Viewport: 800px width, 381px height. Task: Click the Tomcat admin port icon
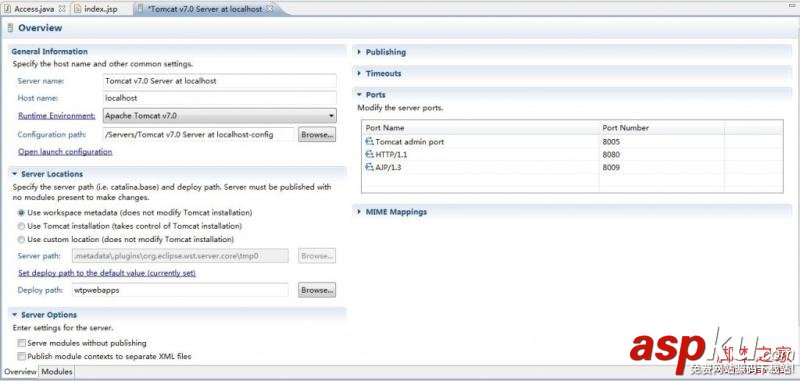click(369, 142)
